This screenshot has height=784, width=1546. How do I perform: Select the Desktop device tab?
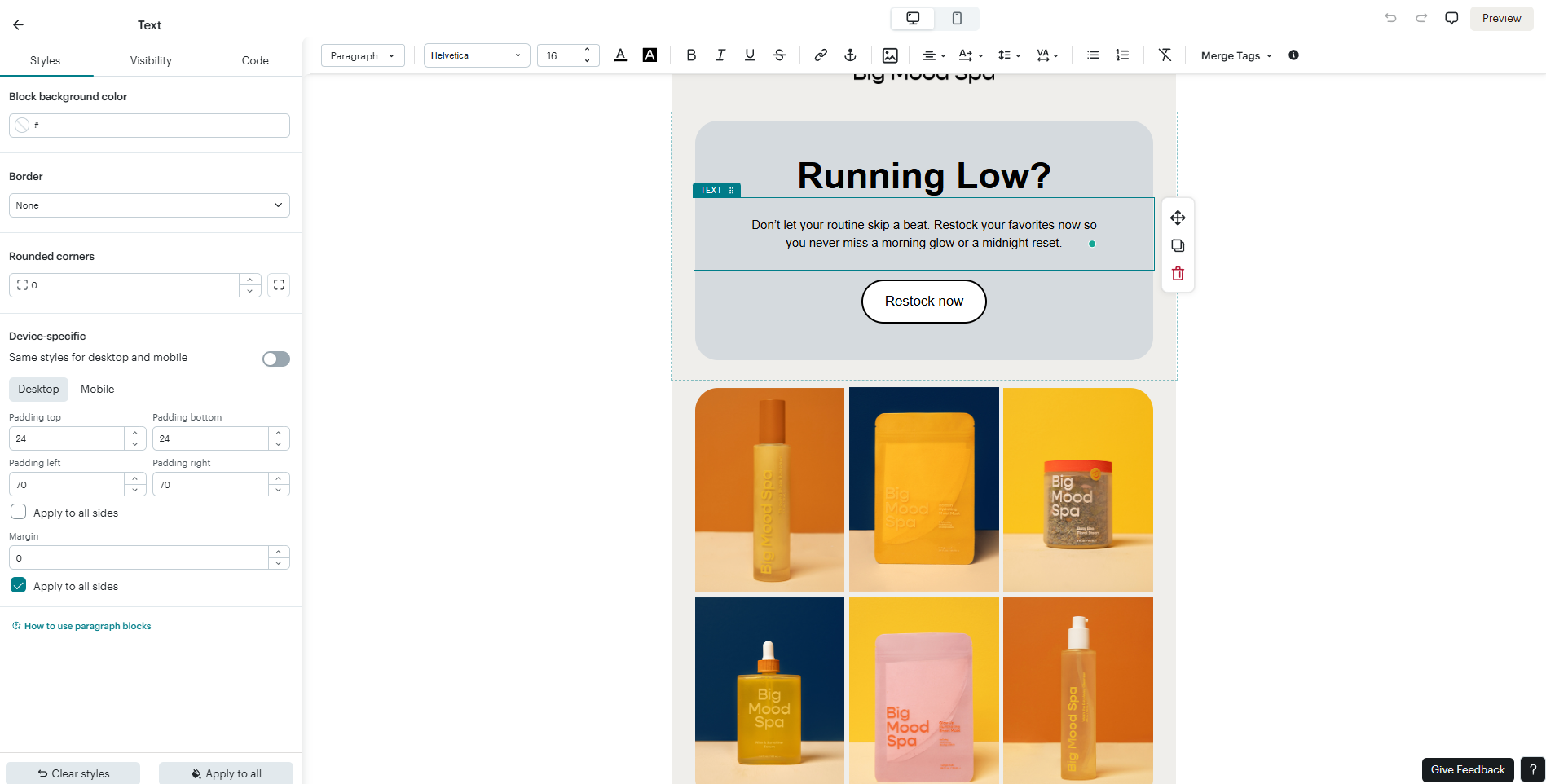tap(39, 389)
